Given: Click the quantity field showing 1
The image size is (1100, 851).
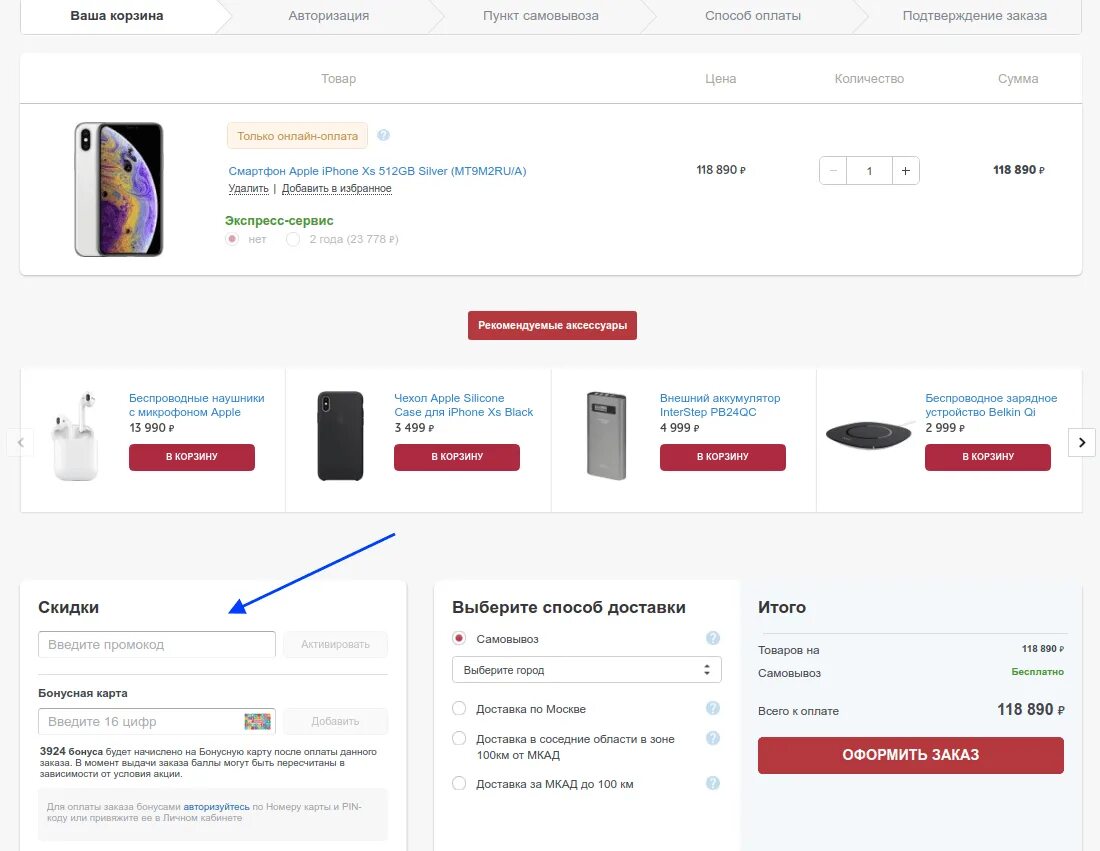Looking at the screenshot, I should click(x=869, y=170).
